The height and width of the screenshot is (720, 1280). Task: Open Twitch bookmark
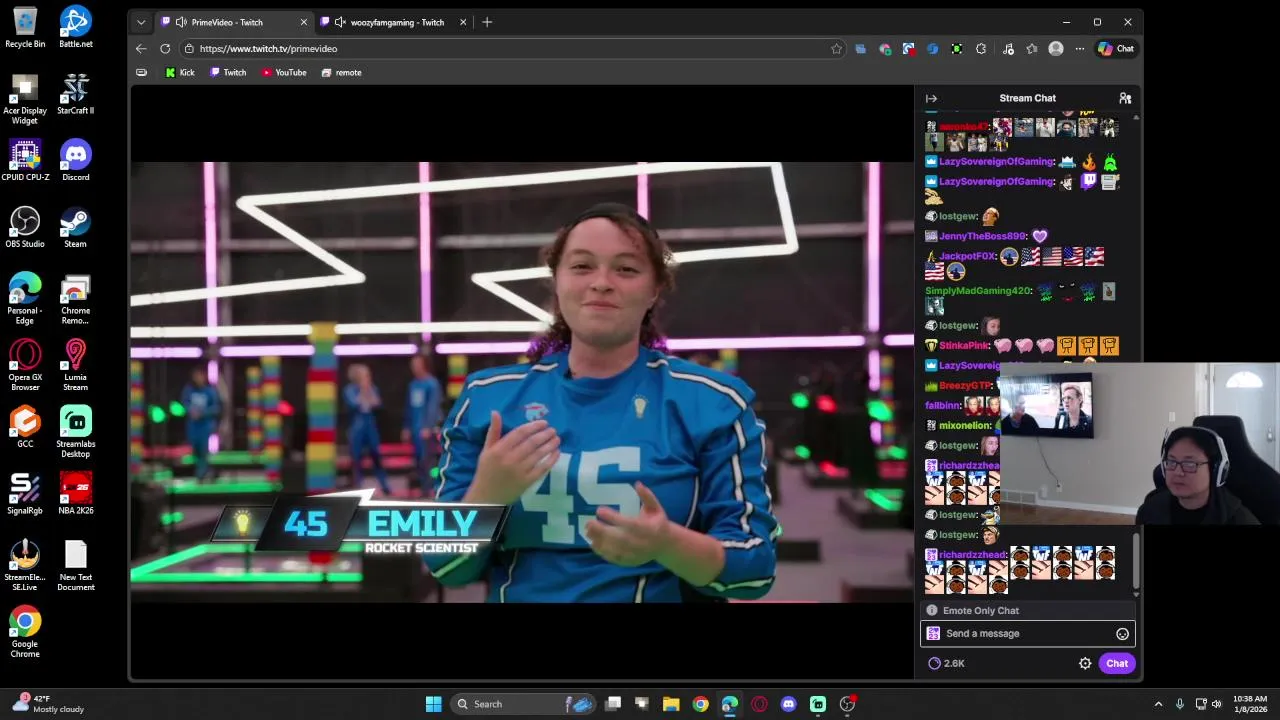click(228, 72)
